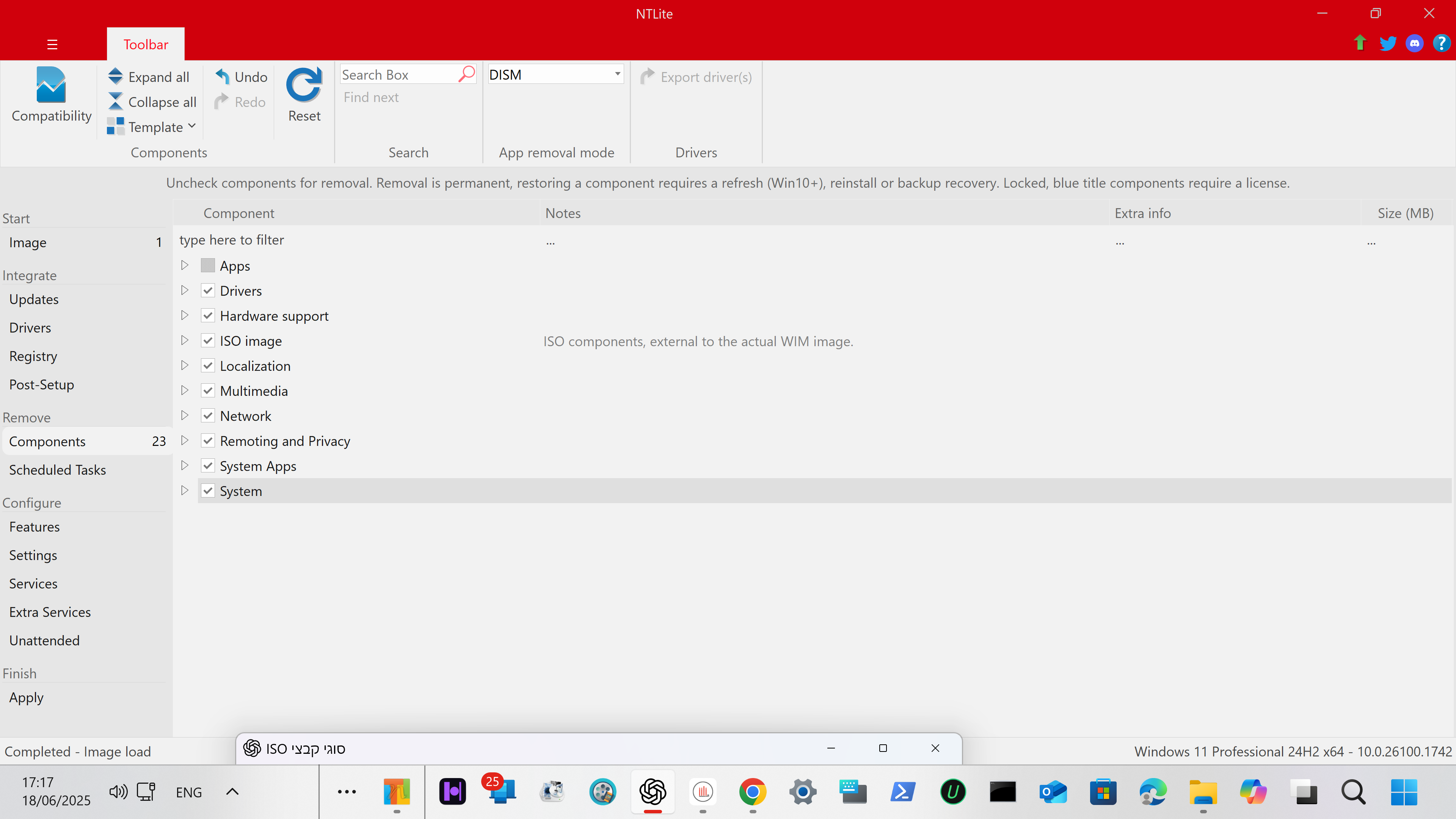Open the Twitter bird icon link

coord(1388,43)
